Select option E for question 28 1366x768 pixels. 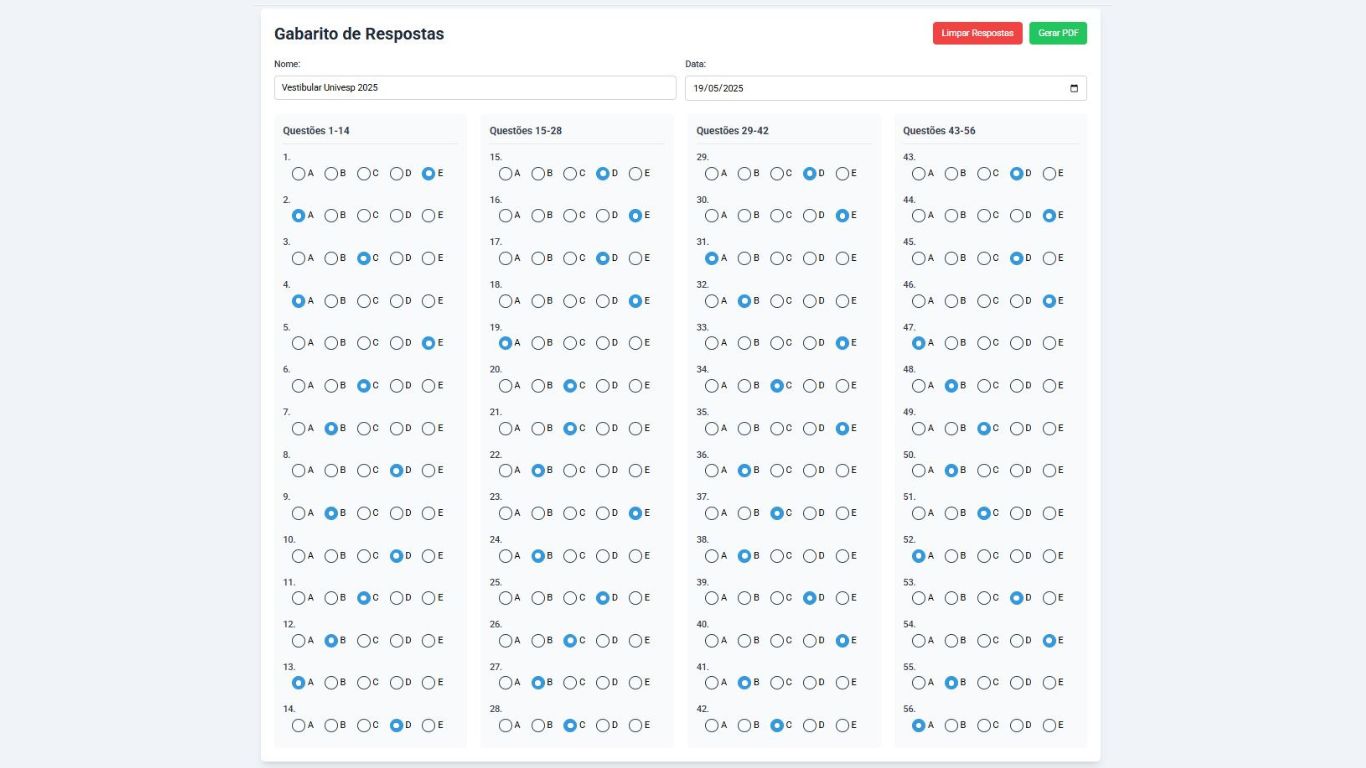635,725
